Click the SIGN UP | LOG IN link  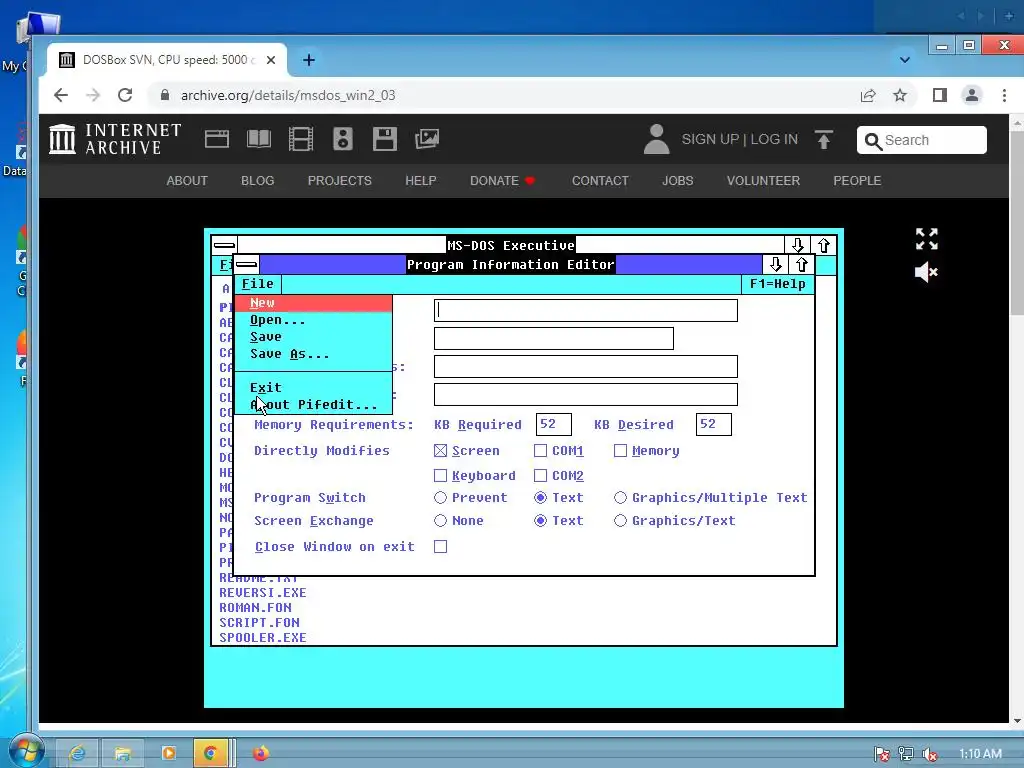point(739,139)
